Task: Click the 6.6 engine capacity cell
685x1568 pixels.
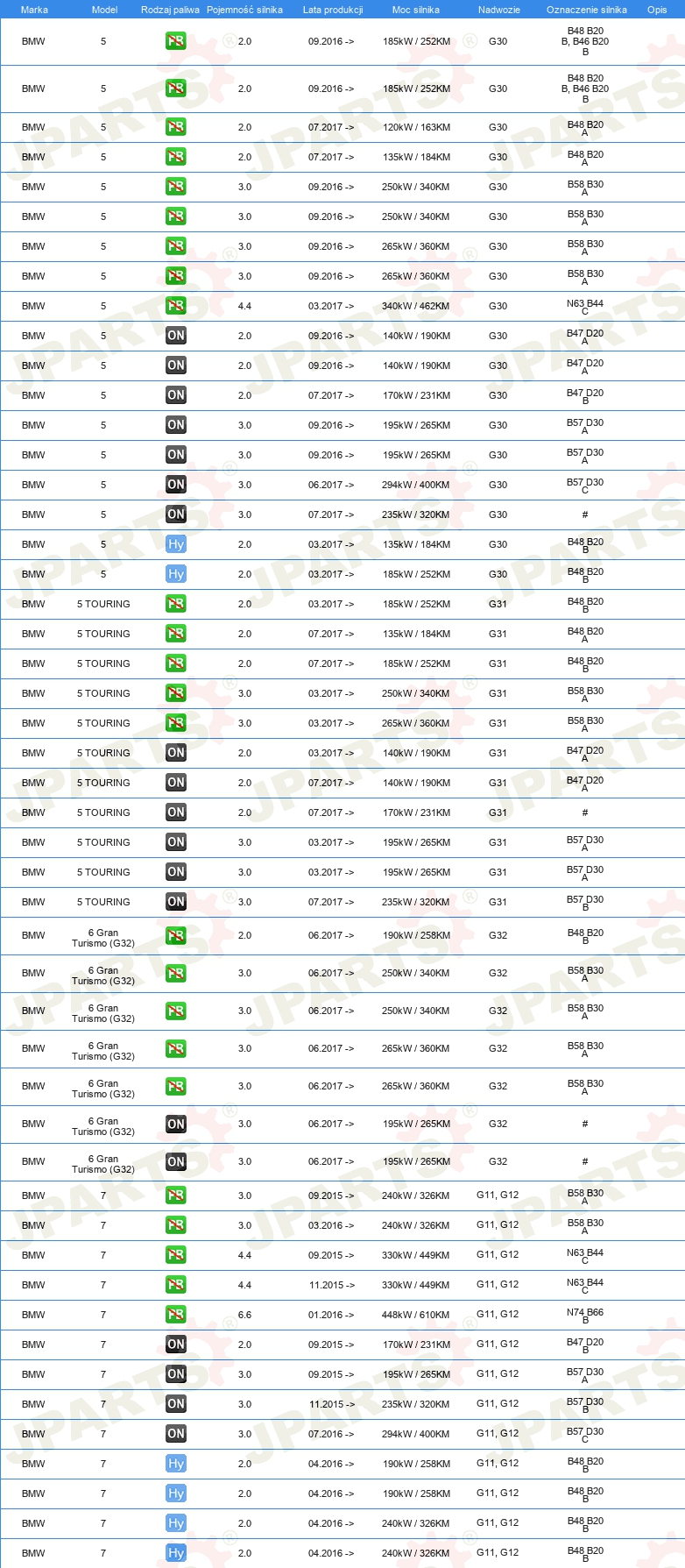Action: click(244, 1315)
